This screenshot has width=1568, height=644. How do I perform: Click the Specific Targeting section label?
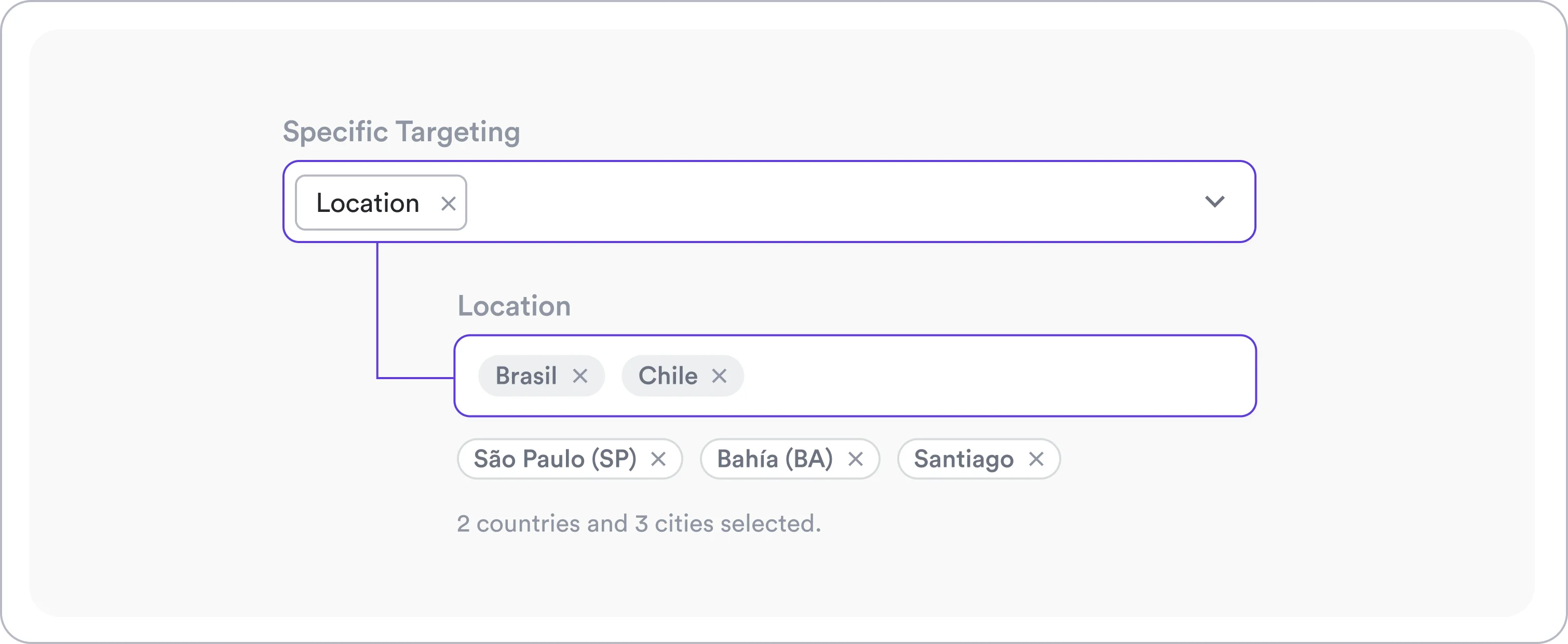coord(402,131)
